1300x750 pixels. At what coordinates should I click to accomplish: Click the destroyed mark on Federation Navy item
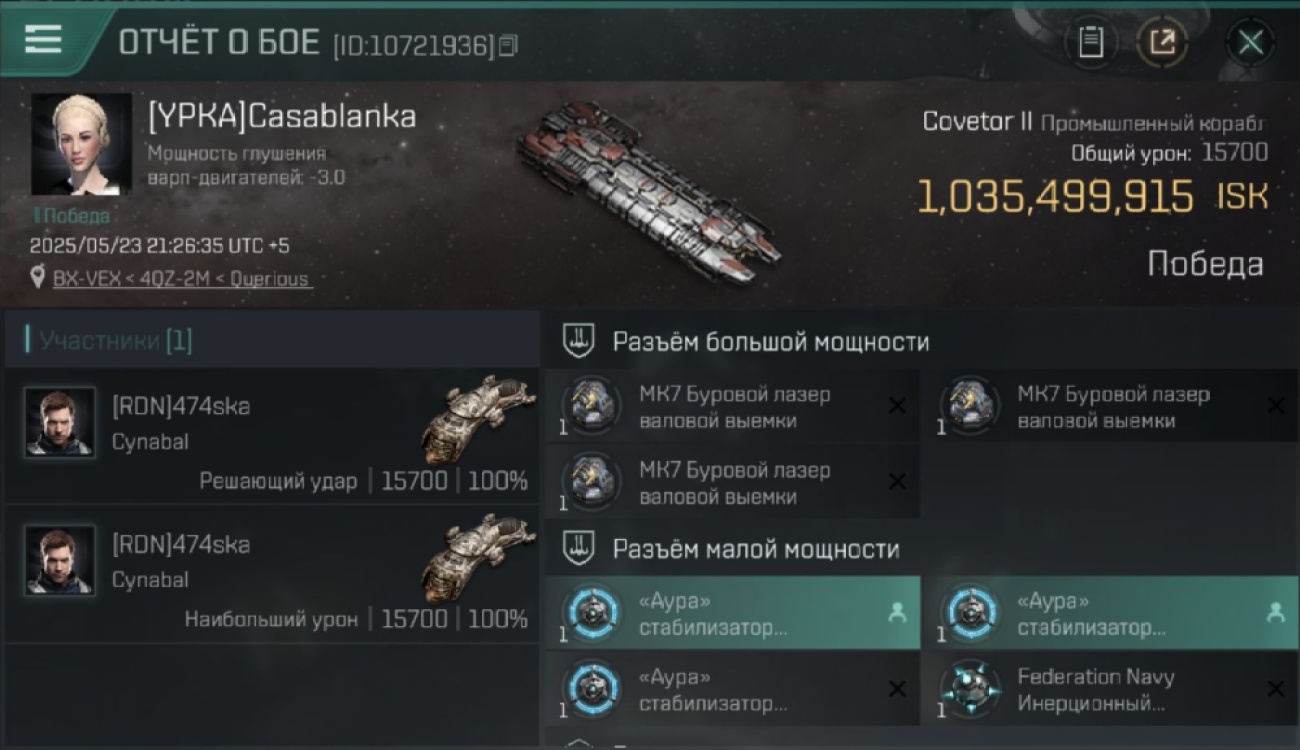coord(1275,688)
